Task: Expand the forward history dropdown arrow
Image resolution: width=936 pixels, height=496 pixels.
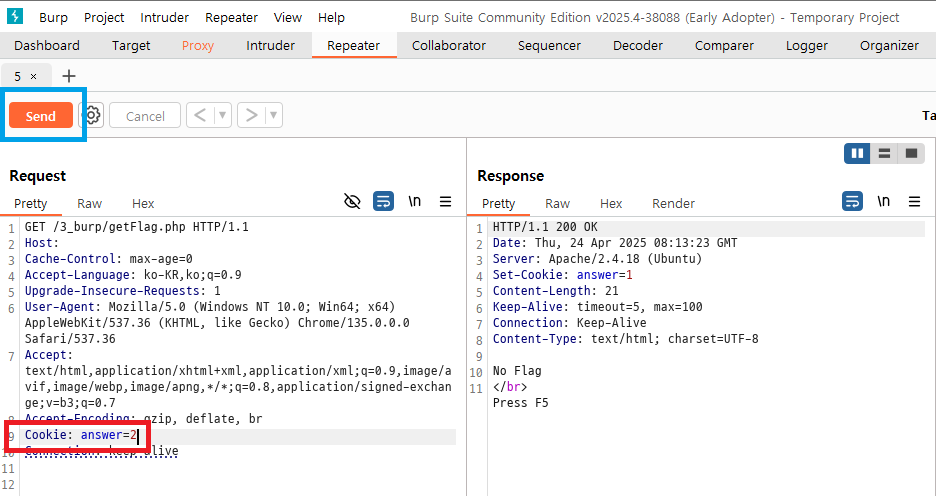Action: pos(274,115)
